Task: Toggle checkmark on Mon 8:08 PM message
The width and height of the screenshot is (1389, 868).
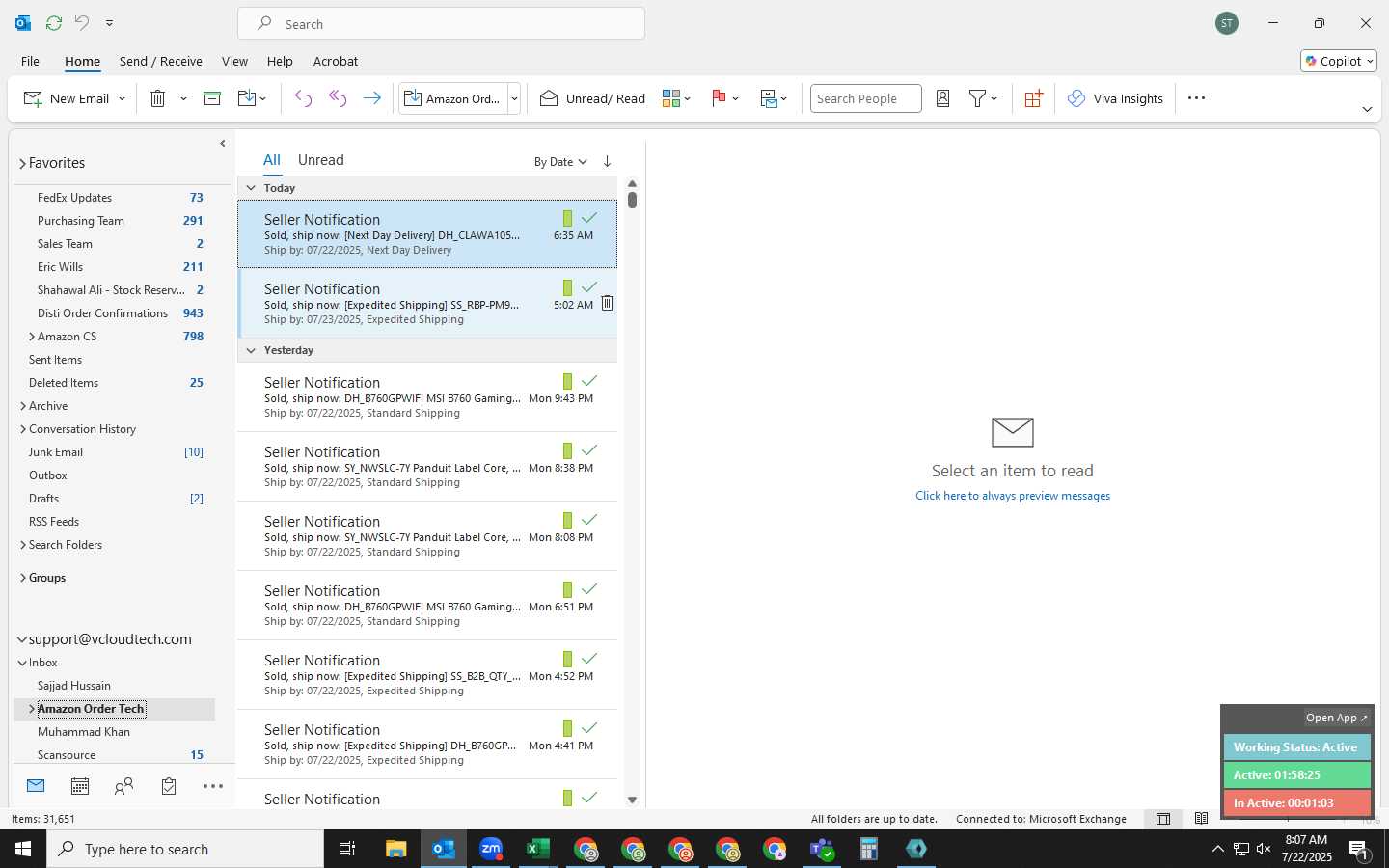Action: coord(589,520)
